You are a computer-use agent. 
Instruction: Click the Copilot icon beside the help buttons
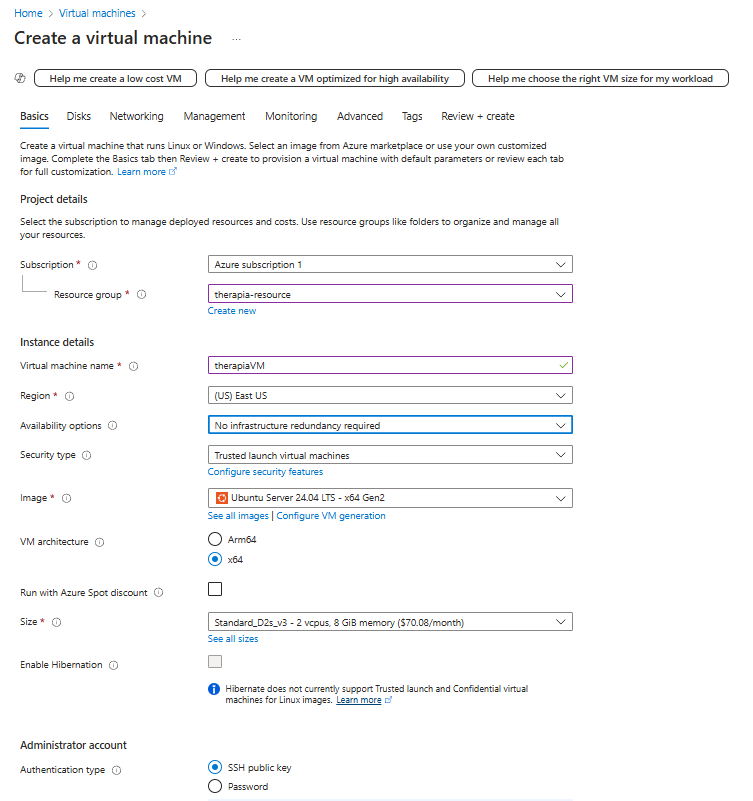20,78
